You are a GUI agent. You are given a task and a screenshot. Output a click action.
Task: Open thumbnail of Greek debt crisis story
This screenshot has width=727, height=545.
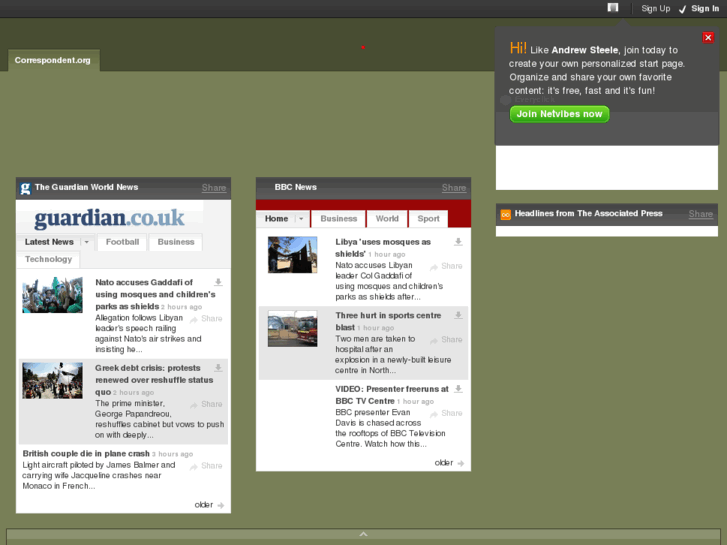[x=52, y=381]
